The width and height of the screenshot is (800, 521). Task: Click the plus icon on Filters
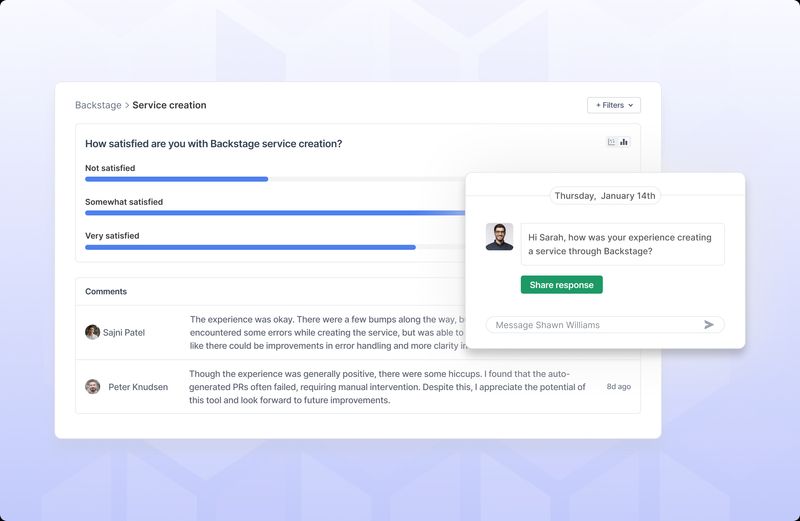click(x=598, y=105)
